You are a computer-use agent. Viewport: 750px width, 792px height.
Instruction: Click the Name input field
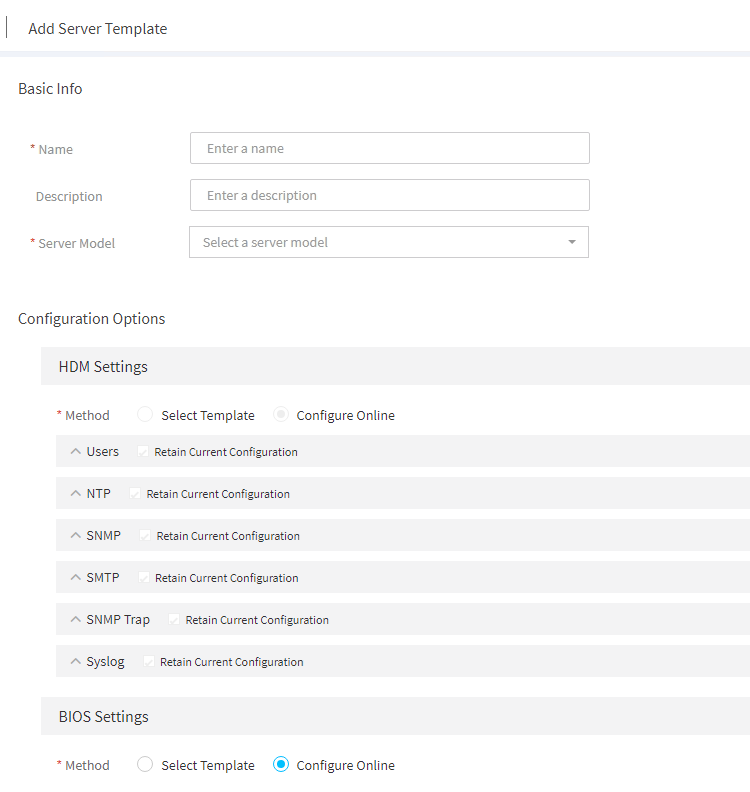click(389, 148)
